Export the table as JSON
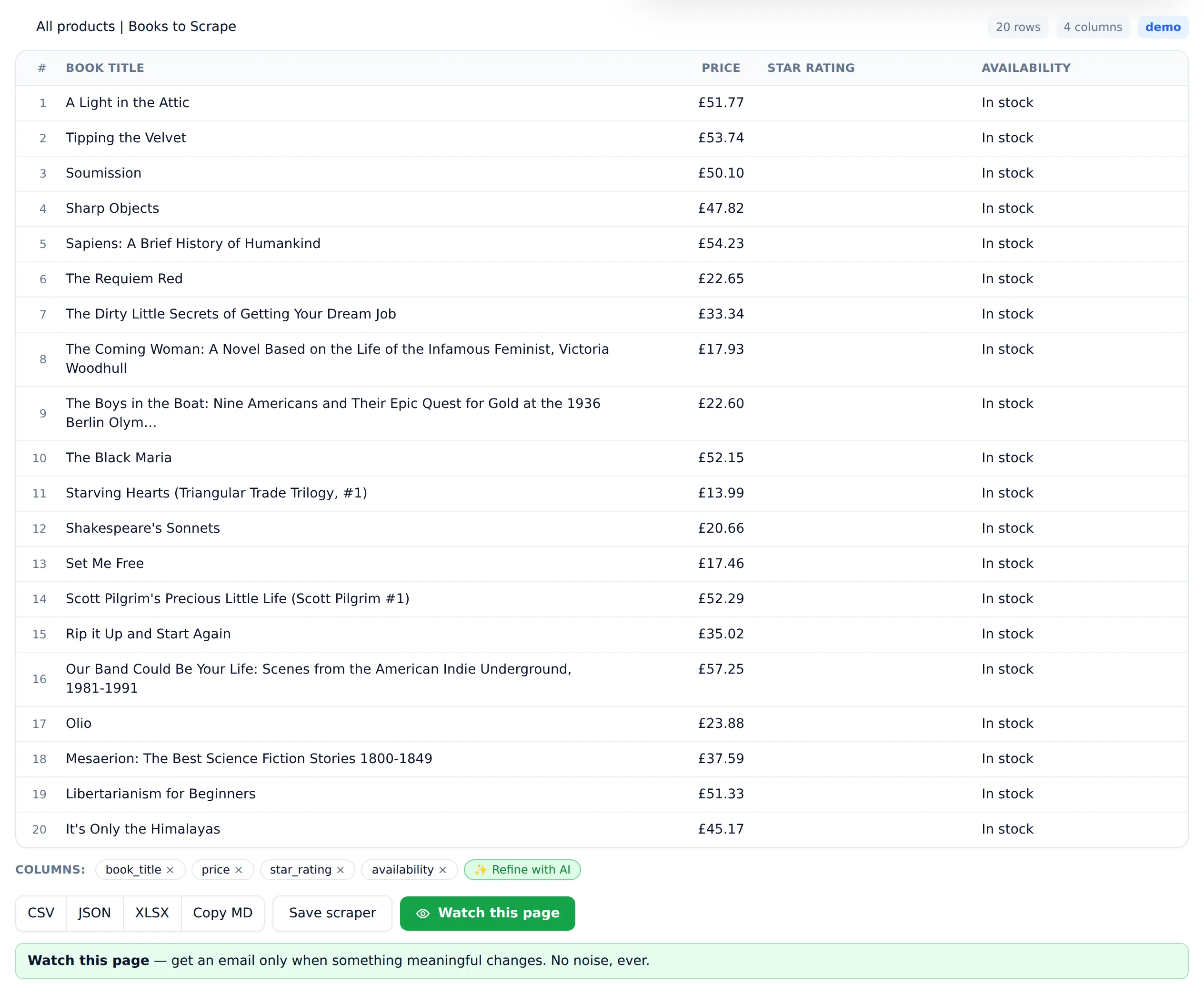Image resolution: width=1204 pixels, height=994 pixels. click(94, 913)
